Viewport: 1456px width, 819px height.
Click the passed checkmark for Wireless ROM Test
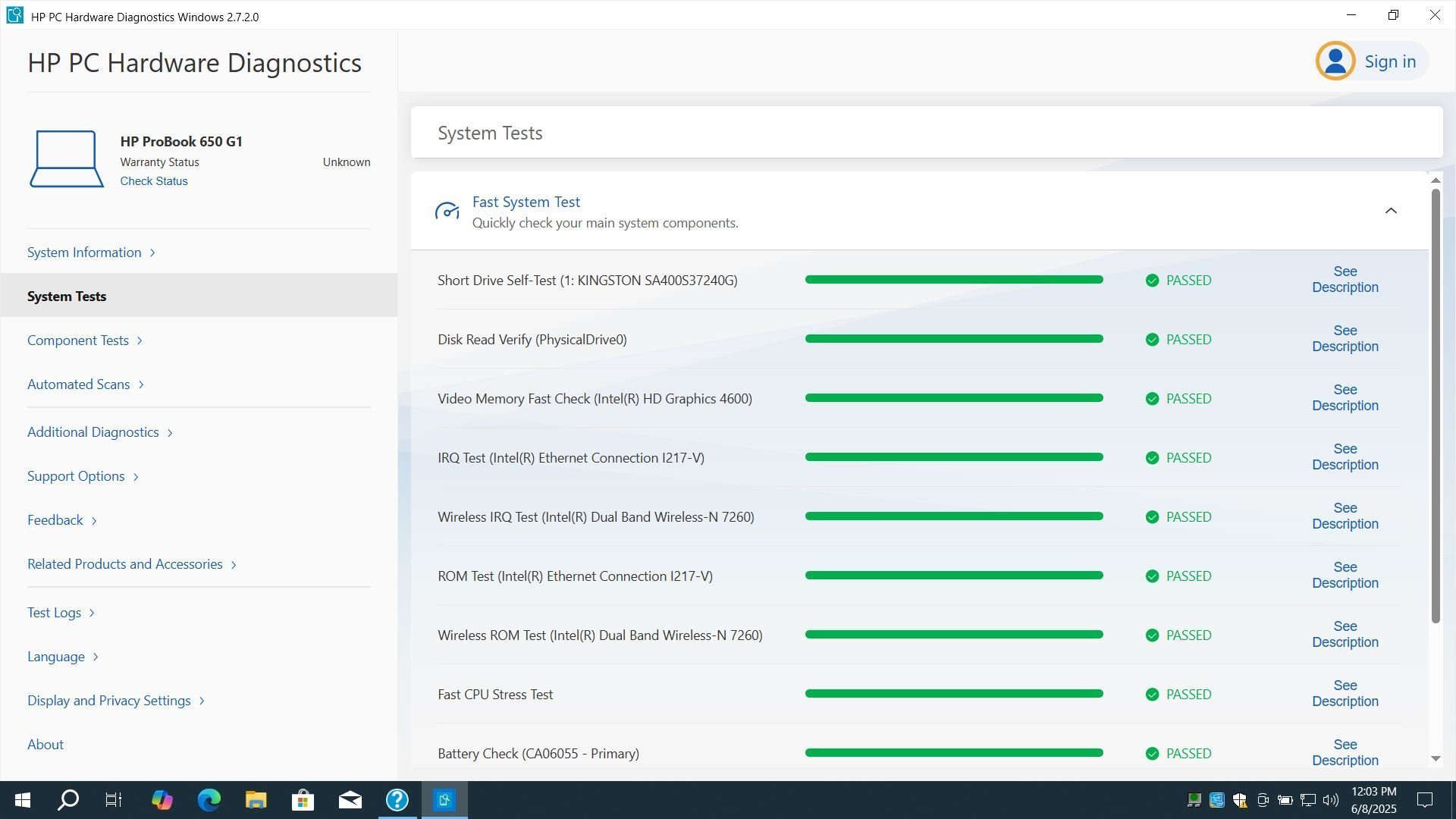click(1152, 635)
